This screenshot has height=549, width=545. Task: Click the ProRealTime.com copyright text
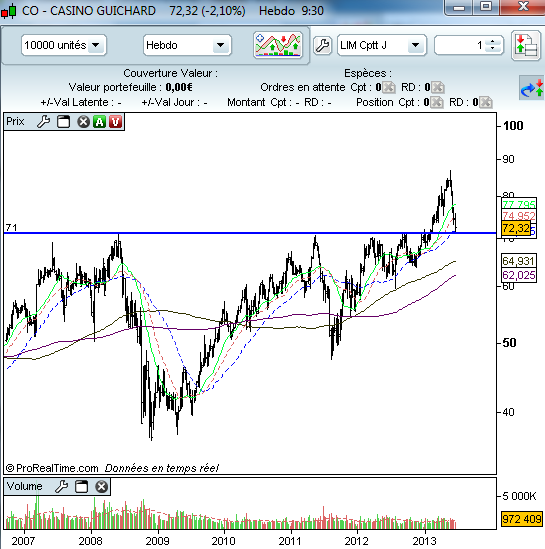(52, 468)
